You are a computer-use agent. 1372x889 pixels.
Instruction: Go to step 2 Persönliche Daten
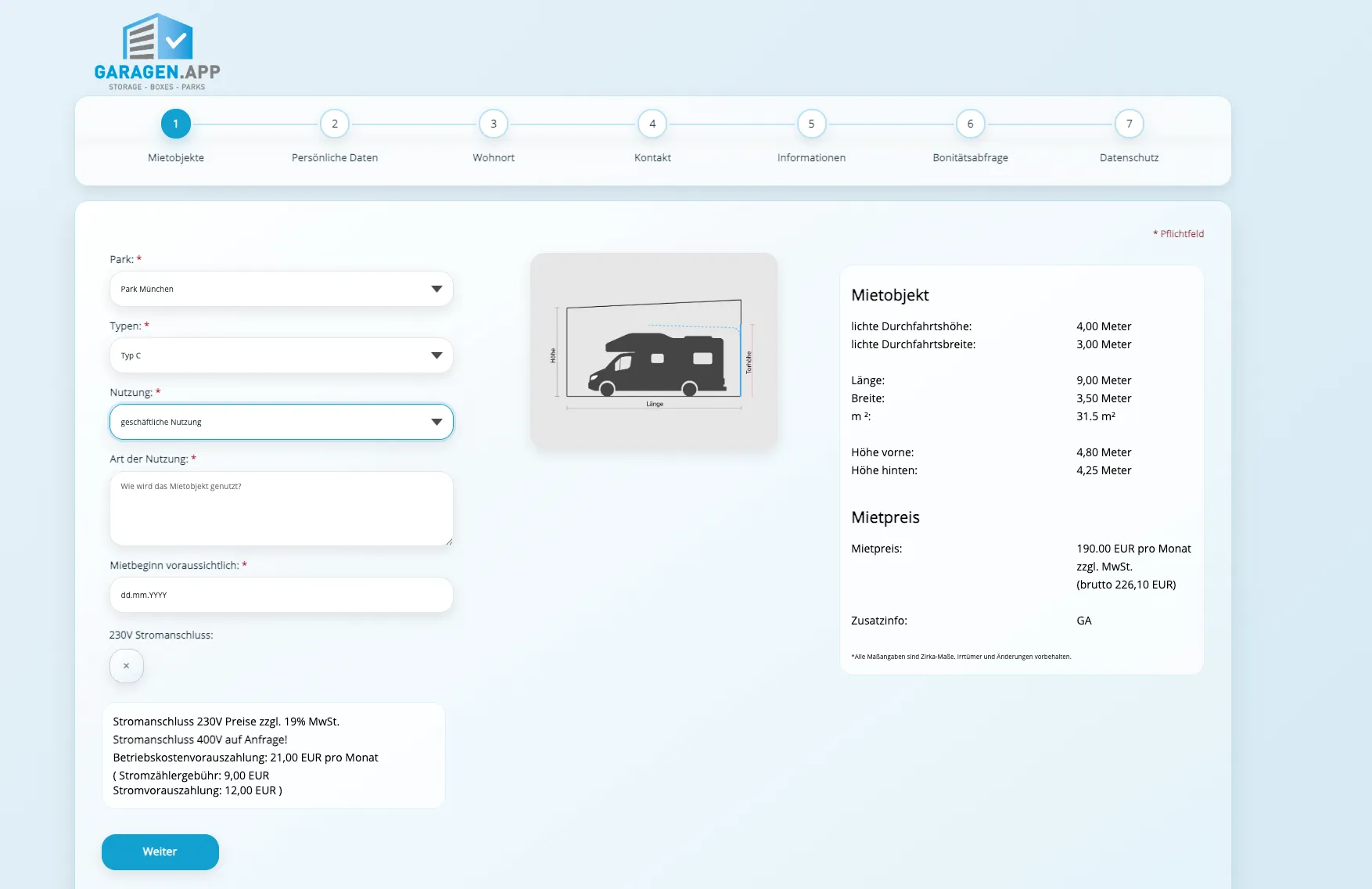(x=335, y=124)
